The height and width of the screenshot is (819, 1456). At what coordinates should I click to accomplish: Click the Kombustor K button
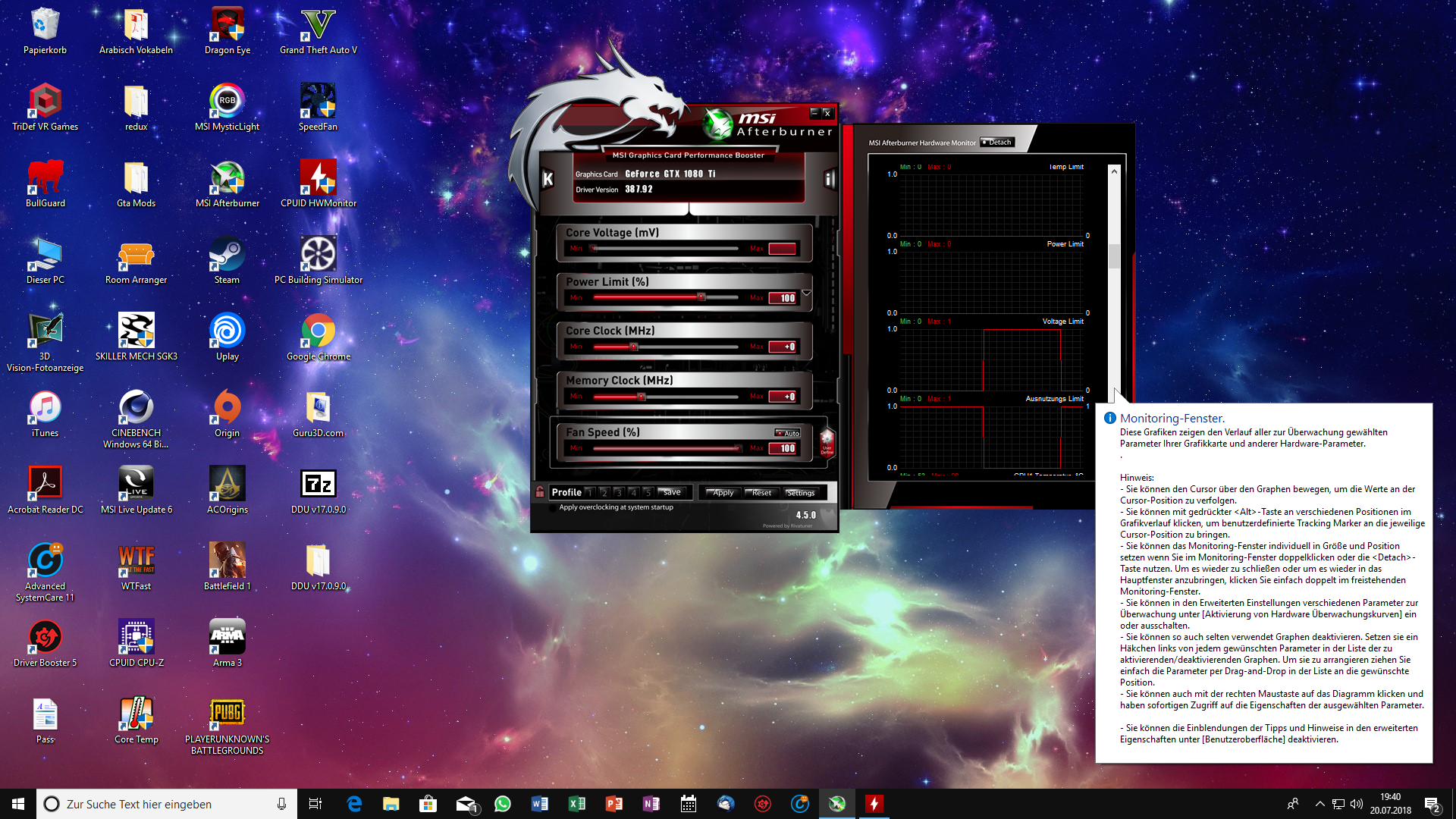coord(548,179)
